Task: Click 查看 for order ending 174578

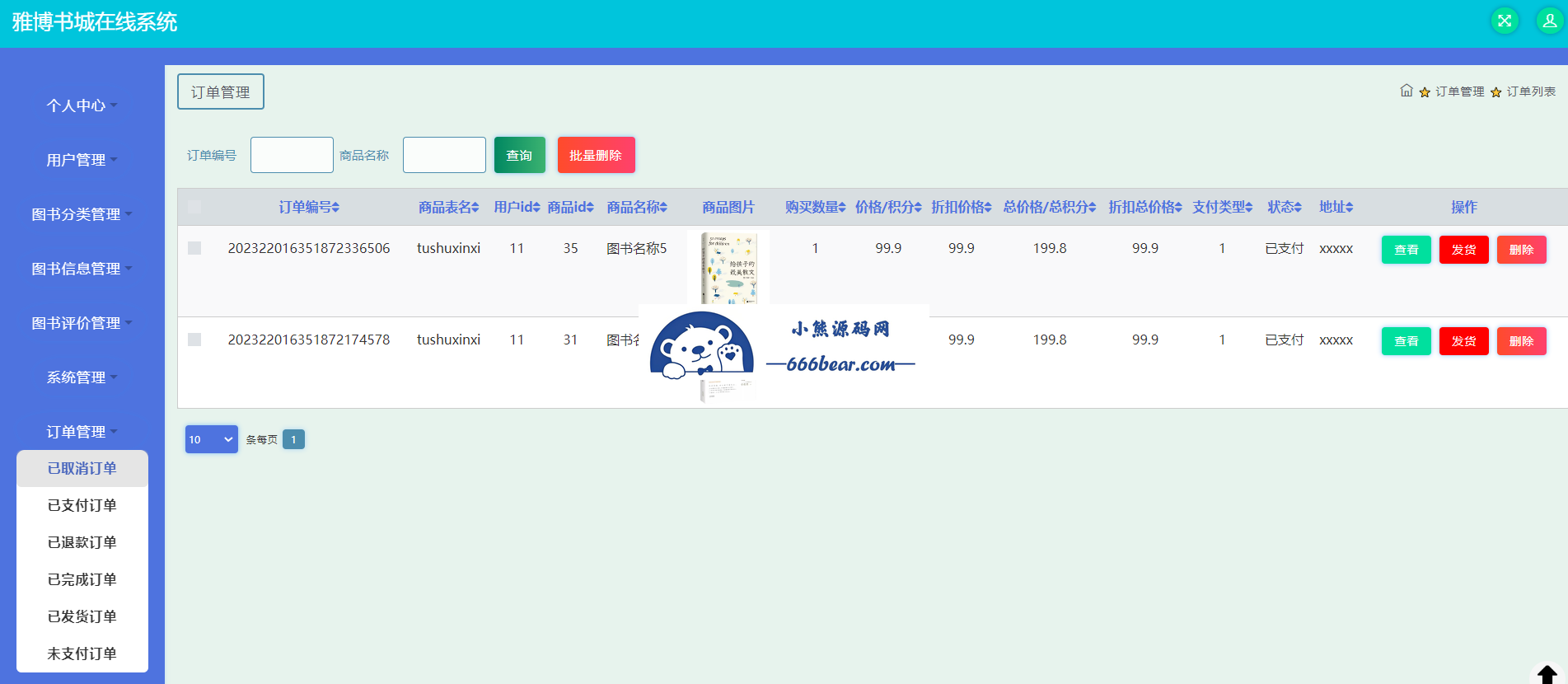Action: pos(1407,341)
